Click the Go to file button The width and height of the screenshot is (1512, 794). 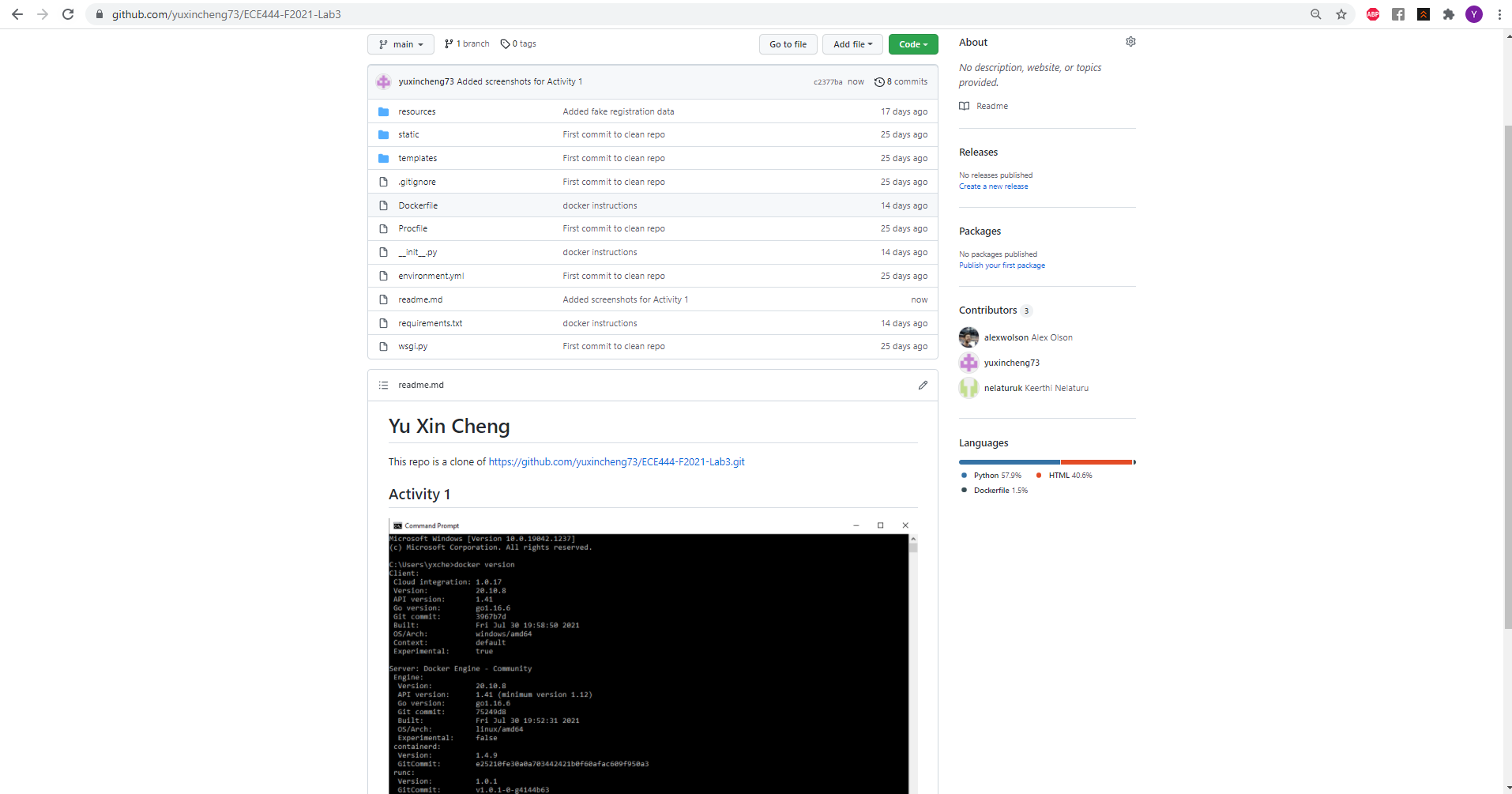tap(788, 44)
